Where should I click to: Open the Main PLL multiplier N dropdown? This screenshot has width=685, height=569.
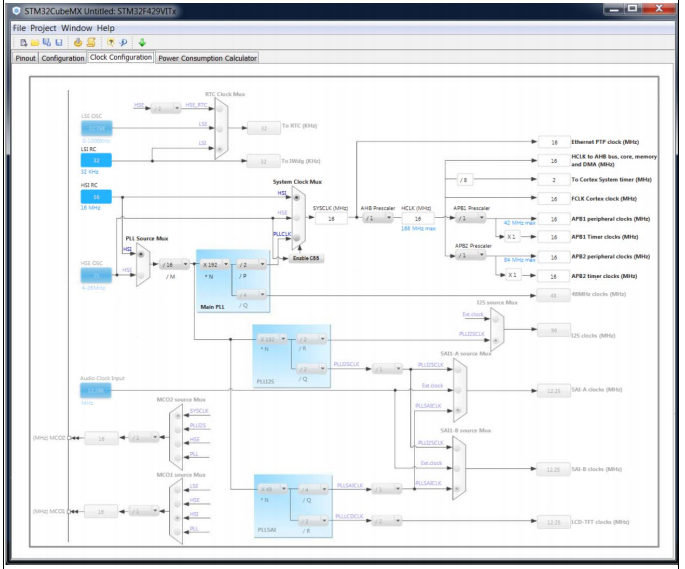215,265
